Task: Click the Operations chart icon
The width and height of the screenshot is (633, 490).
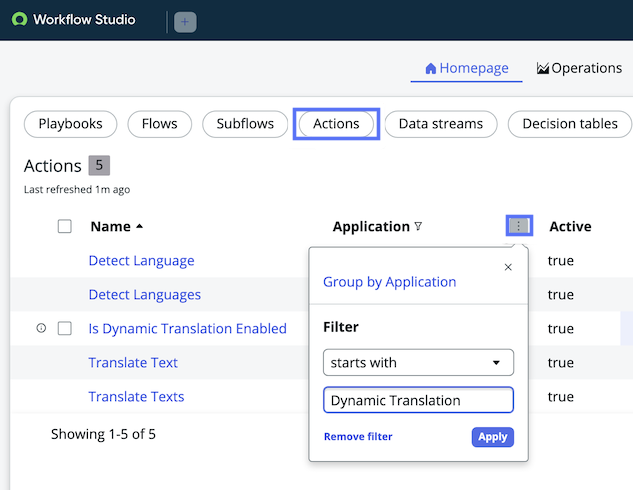Action: tap(543, 68)
